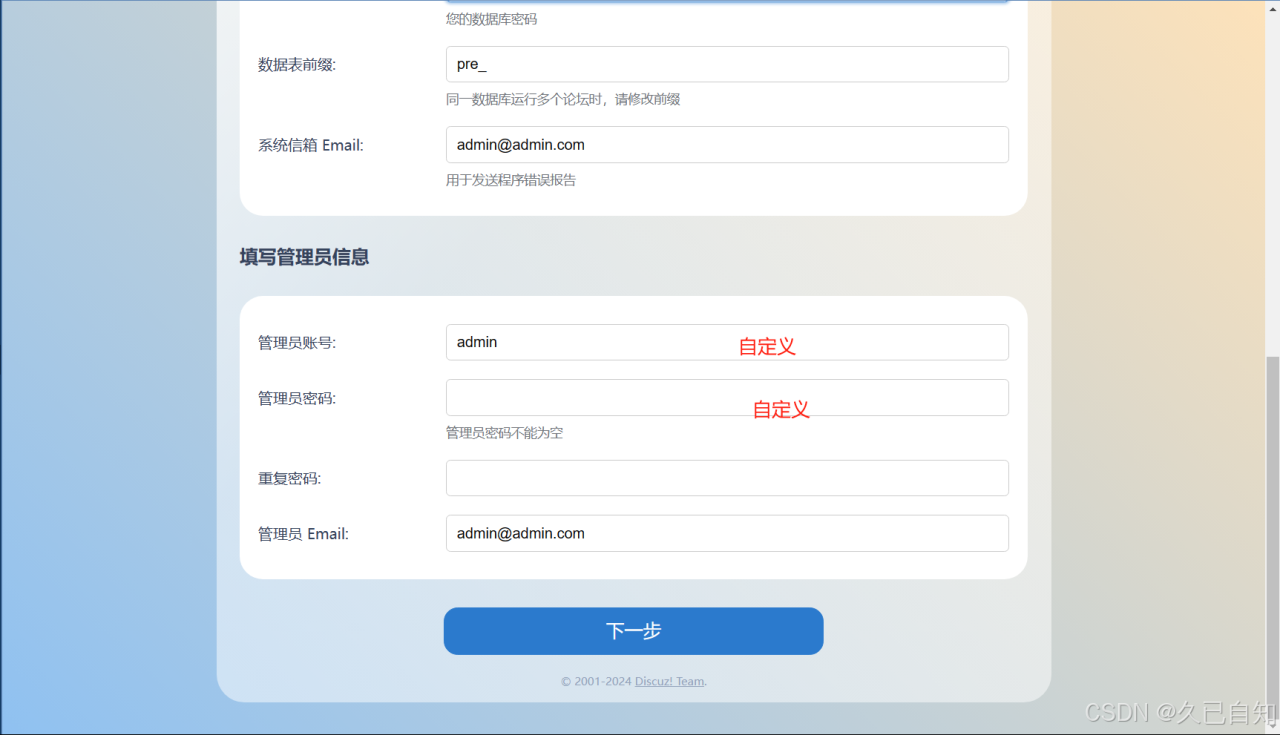Click the 您的数据库密码 helper text
The height and width of the screenshot is (735, 1280).
pyautogui.click(x=490, y=18)
